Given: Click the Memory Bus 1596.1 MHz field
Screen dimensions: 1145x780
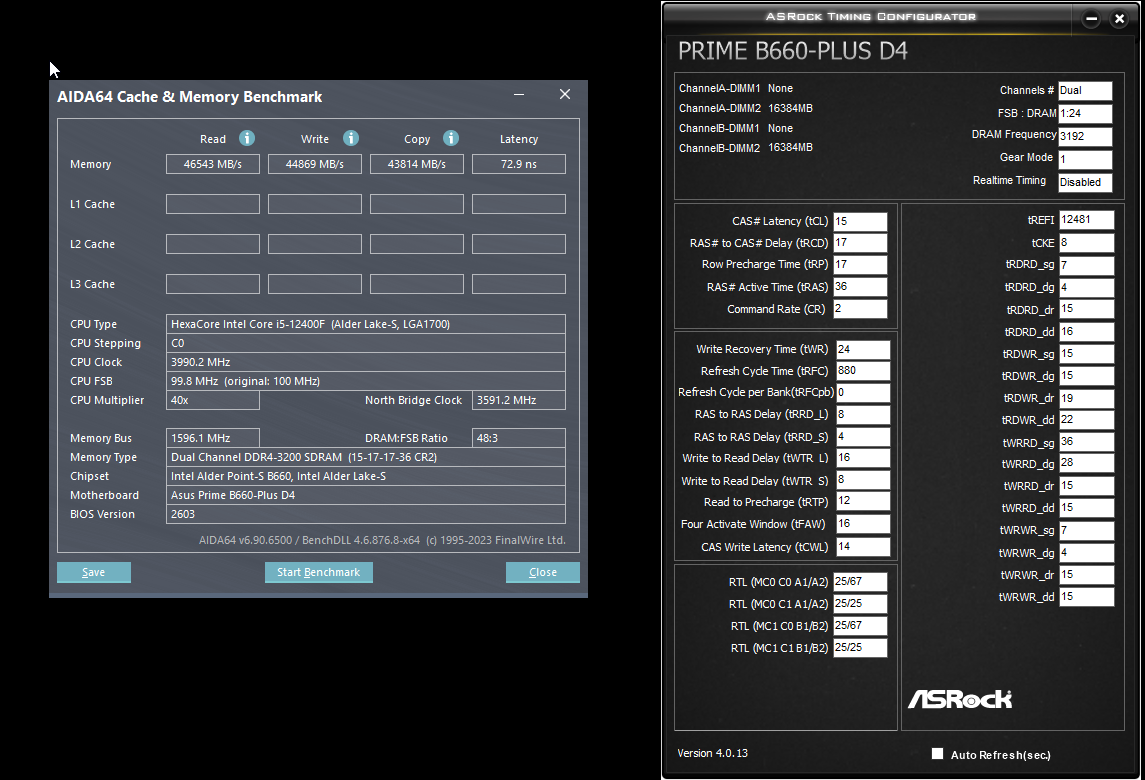Looking at the screenshot, I should point(212,438).
